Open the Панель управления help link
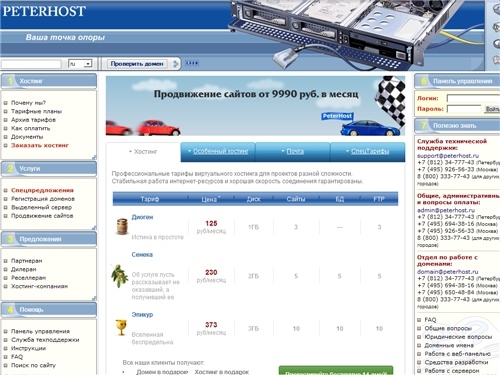Viewport: 500px width, 375px height. click(x=40, y=331)
